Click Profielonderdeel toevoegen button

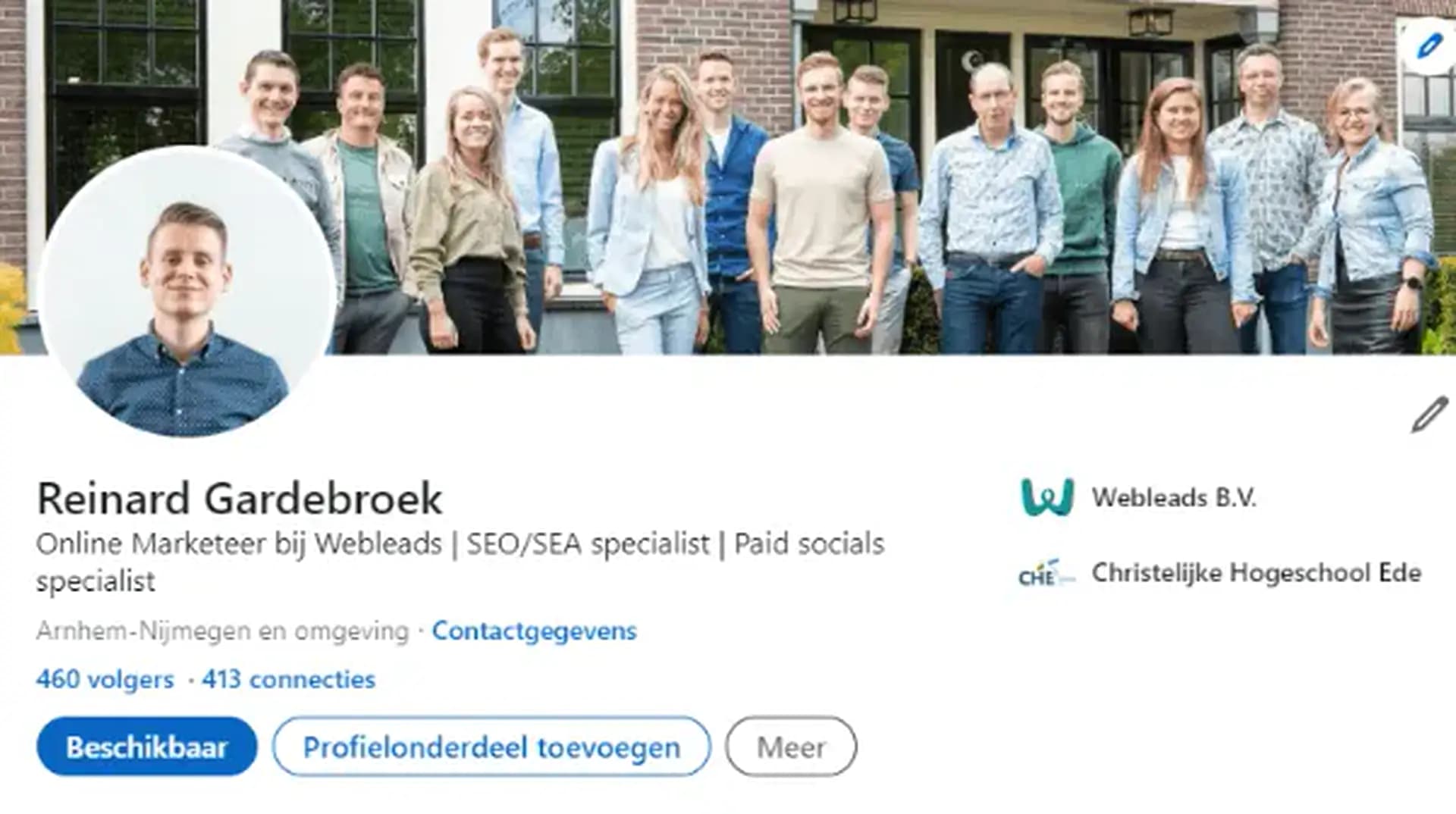pyautogui.click(x=491, y=747)
